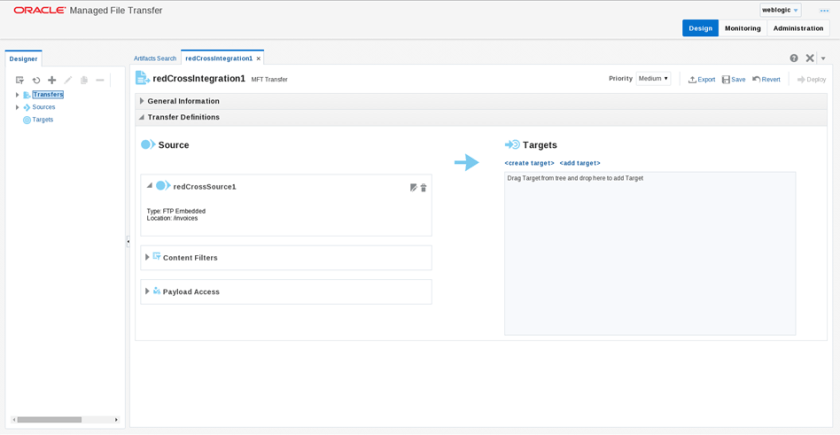Click the plus icon to create artifact

pos(52,80)
